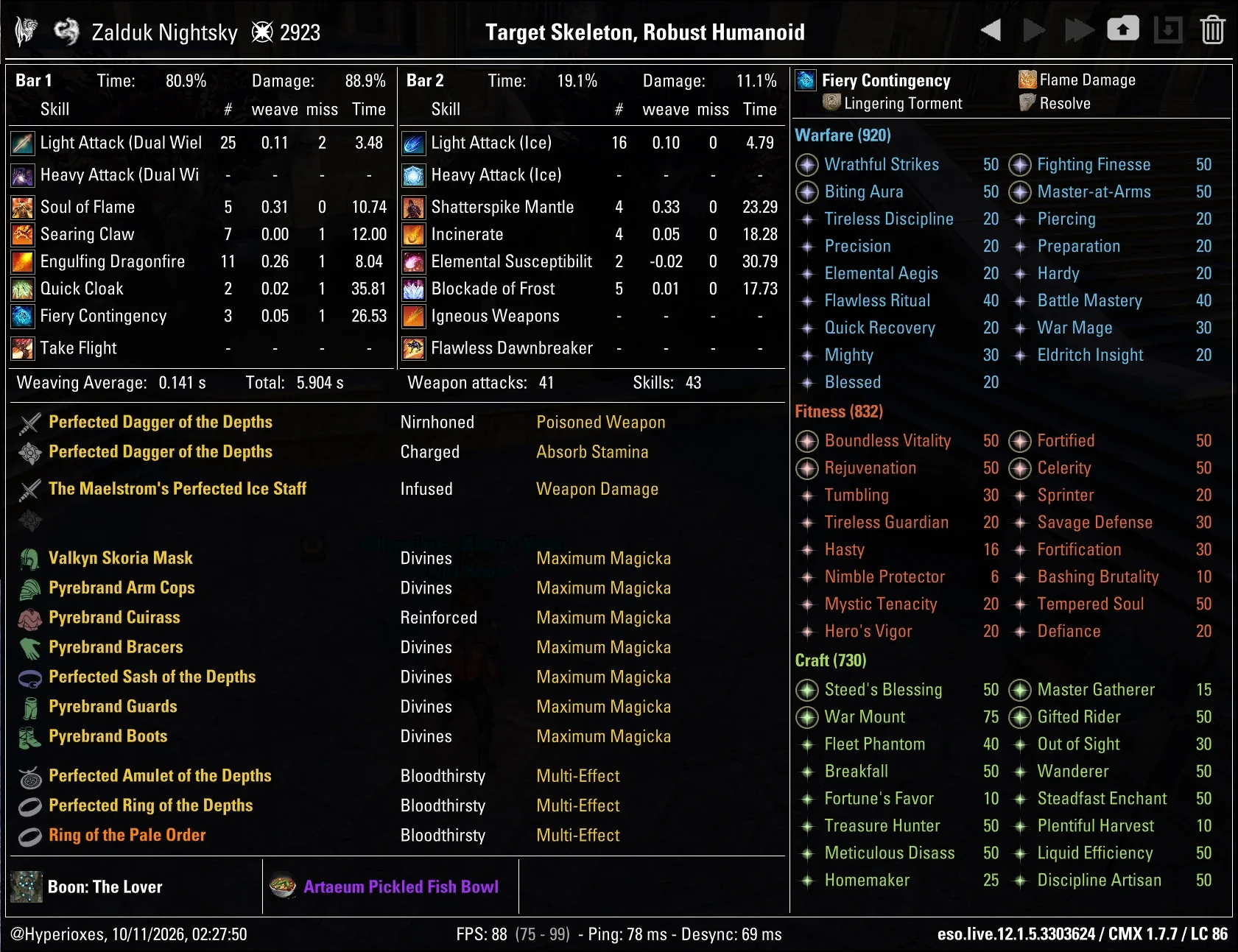Click the Shatterspike Mantle skill icon
Image resolution: width=1238 pixels, height=952 pixels.
414,207
